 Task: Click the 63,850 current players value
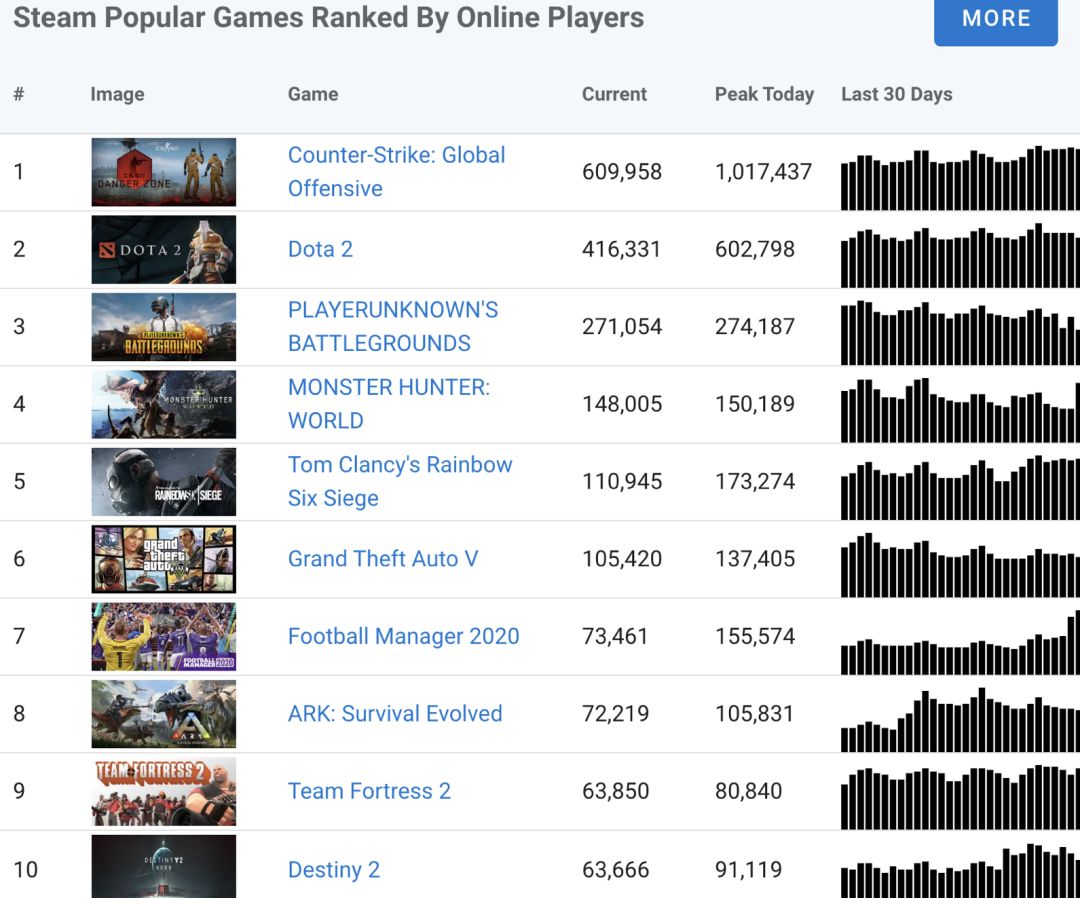(x=615, y=791)
